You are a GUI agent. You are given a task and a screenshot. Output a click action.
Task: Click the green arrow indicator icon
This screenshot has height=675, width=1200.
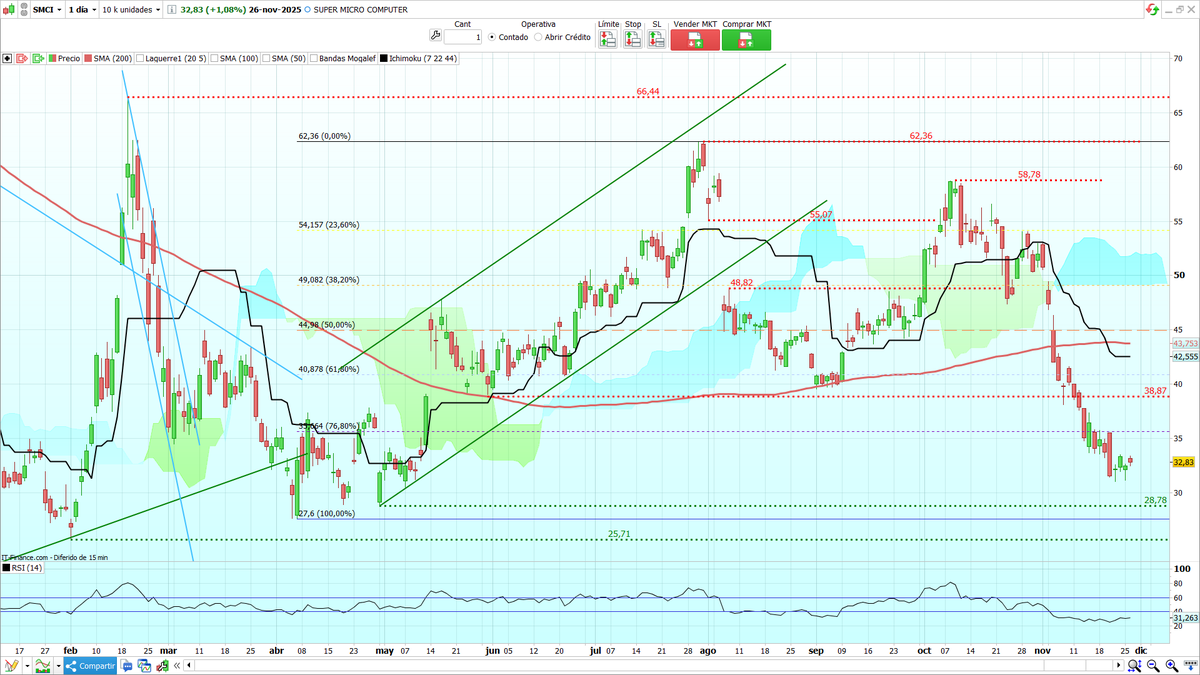tap(39, 59)
